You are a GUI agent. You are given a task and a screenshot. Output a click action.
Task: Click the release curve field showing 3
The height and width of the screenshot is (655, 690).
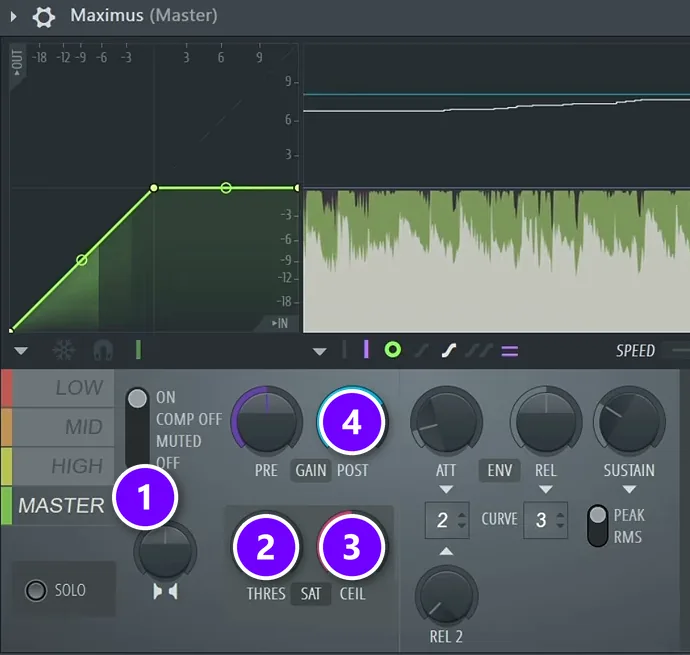pos(546,520)
